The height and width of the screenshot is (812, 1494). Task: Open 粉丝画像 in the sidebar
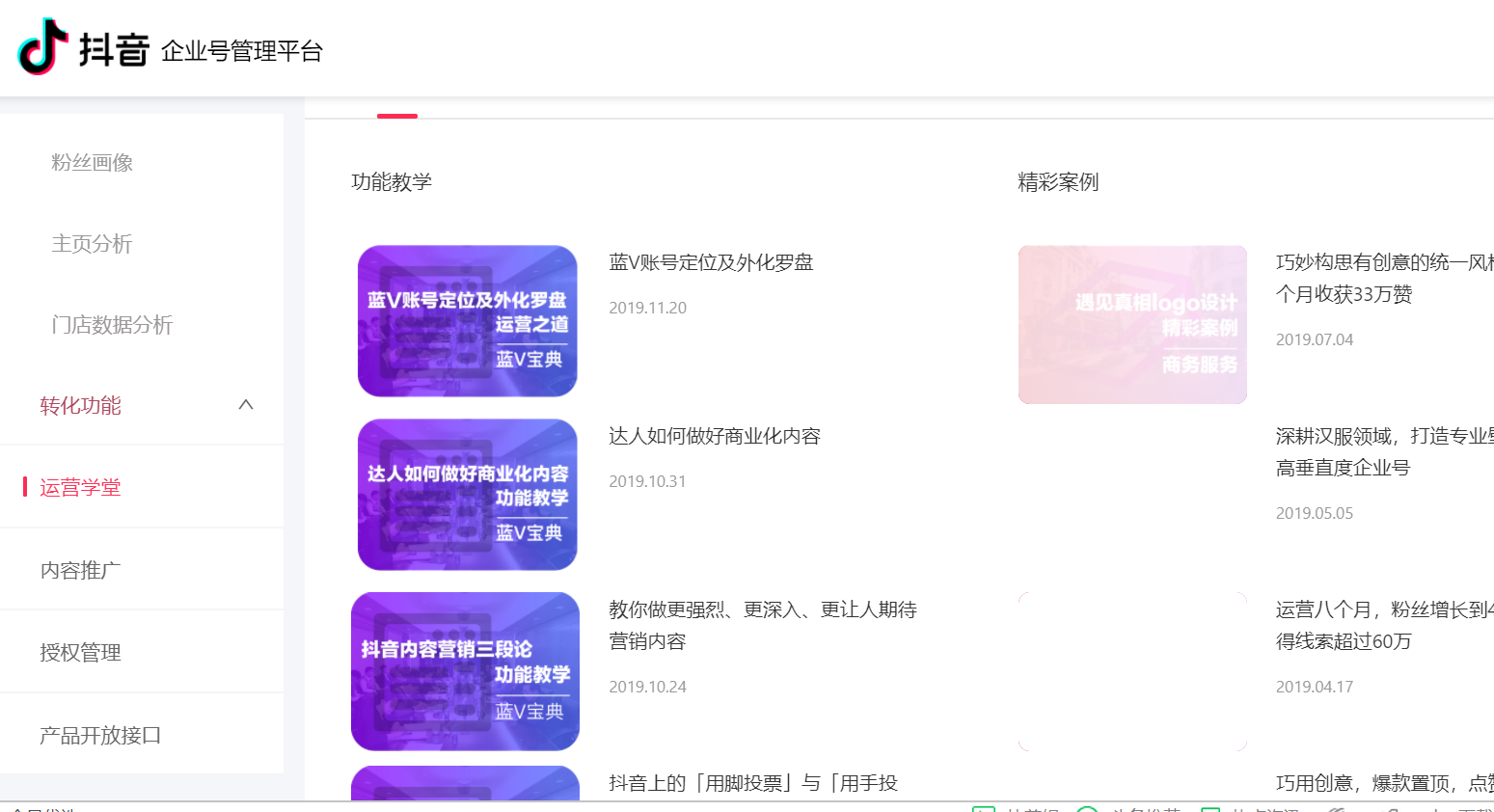pyautogui.click(x=92, y=162)
